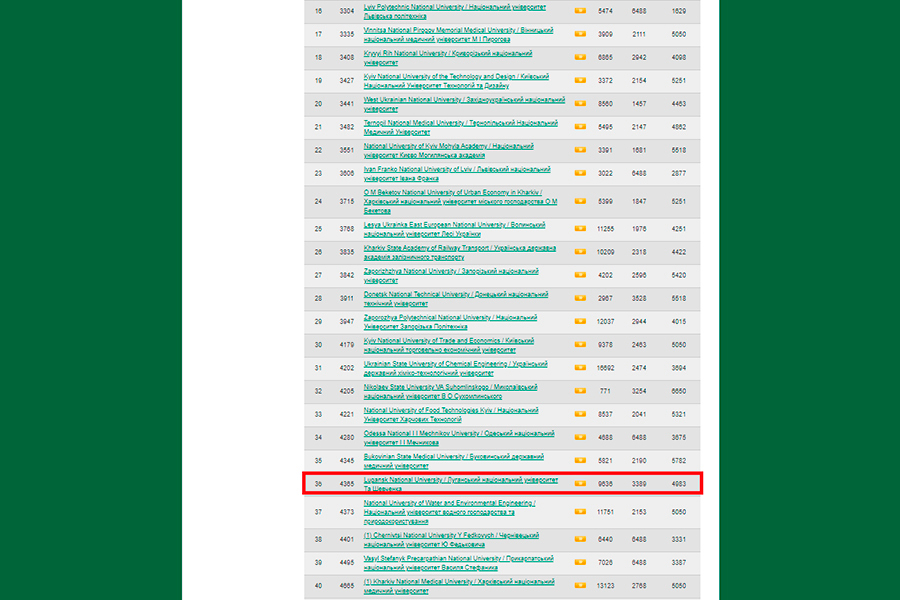The image size is (900, 600).
Task: Click orange icon in Ukrainian Chemical Engineering University row
Action: click(580, 367)
